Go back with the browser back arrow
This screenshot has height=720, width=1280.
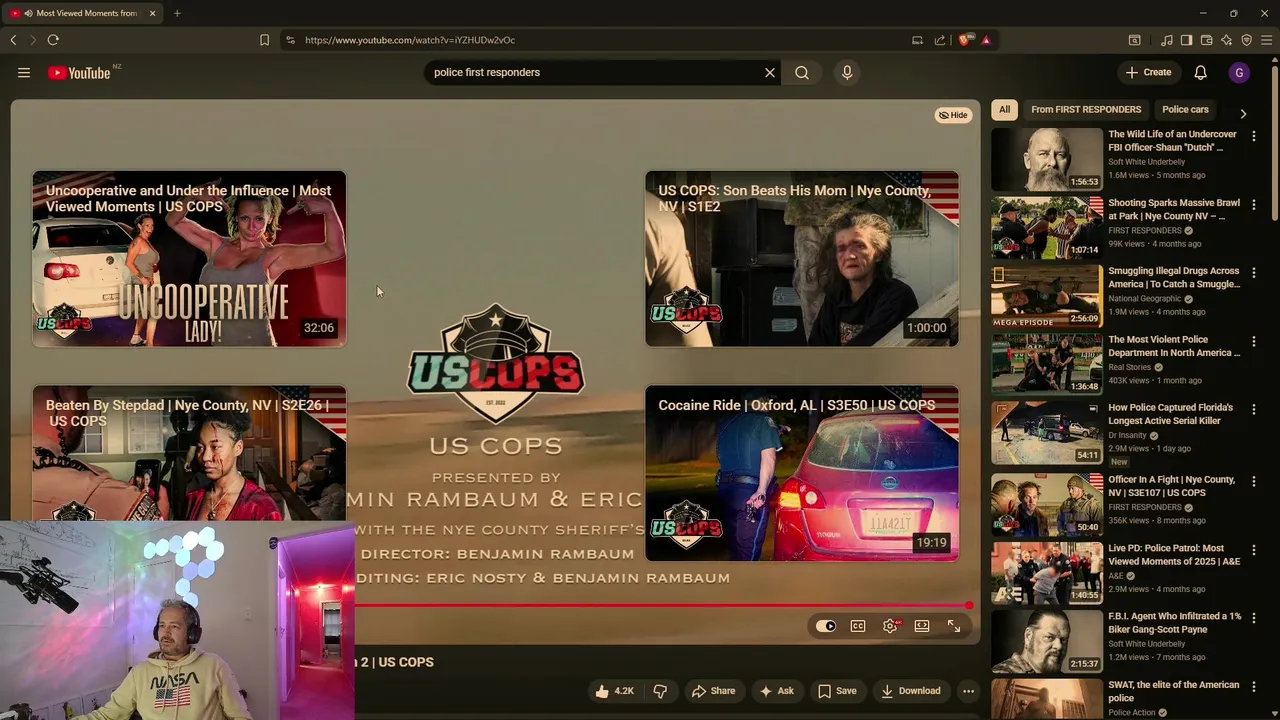tap(13, 40)
